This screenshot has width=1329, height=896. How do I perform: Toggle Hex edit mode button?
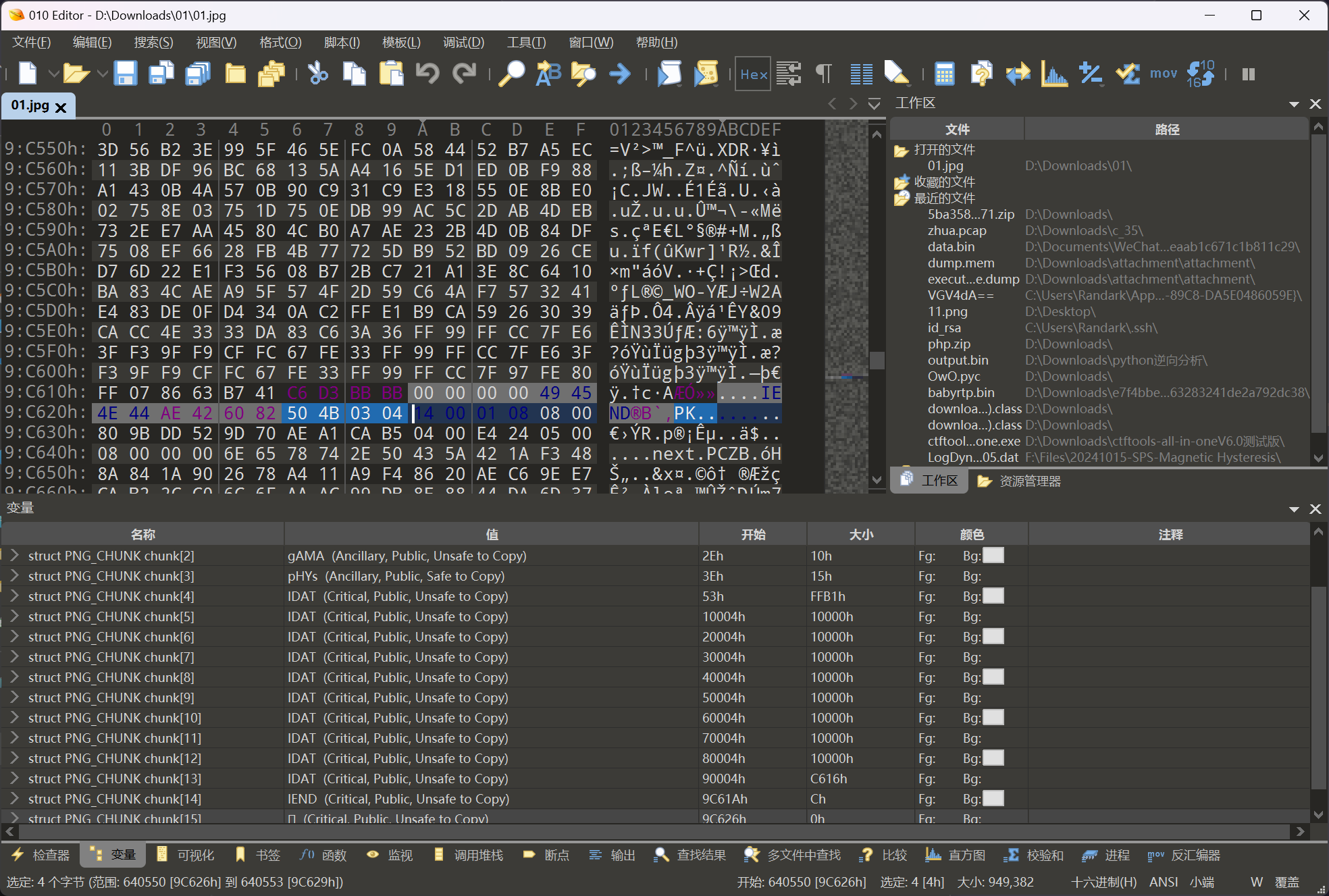pyautogui.click(x=753, y=74)
